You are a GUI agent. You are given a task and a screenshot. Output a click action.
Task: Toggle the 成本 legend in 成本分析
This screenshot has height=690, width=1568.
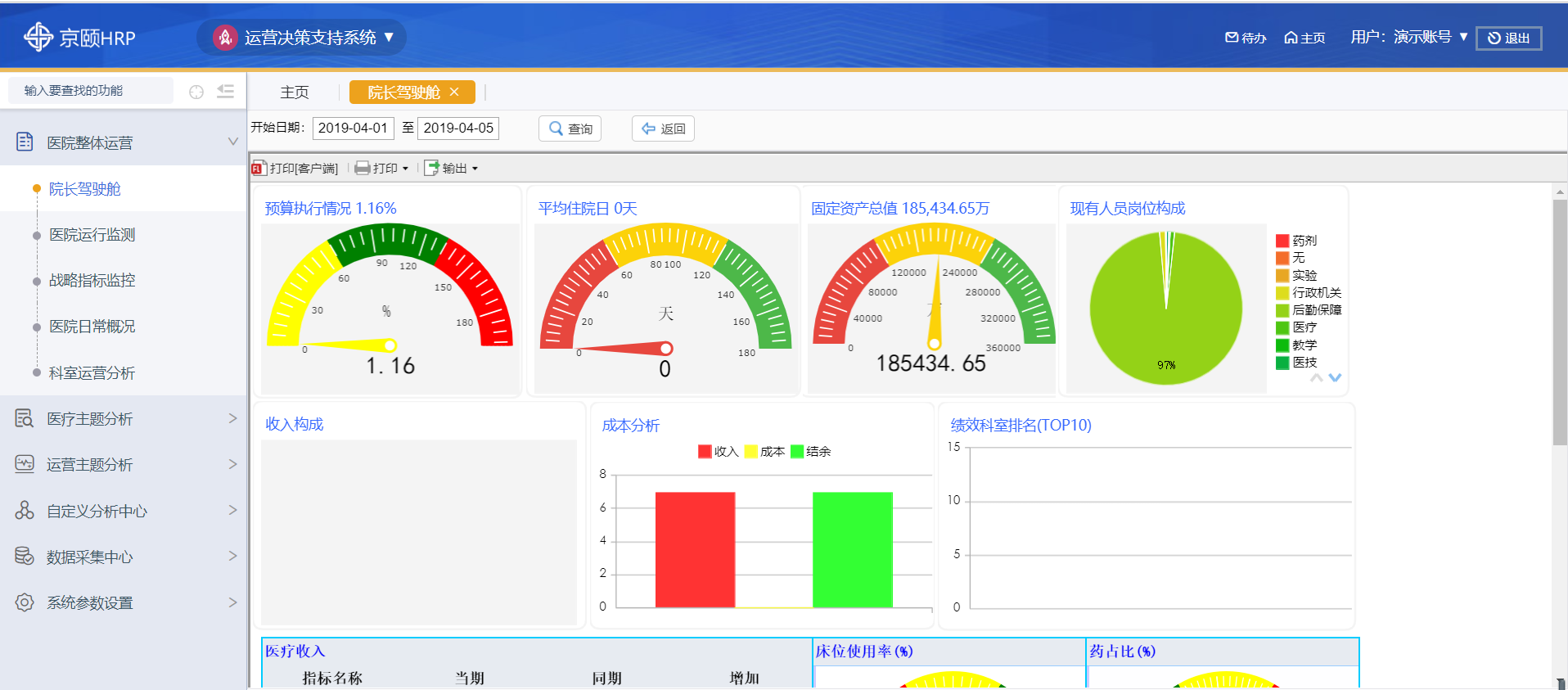764,452
